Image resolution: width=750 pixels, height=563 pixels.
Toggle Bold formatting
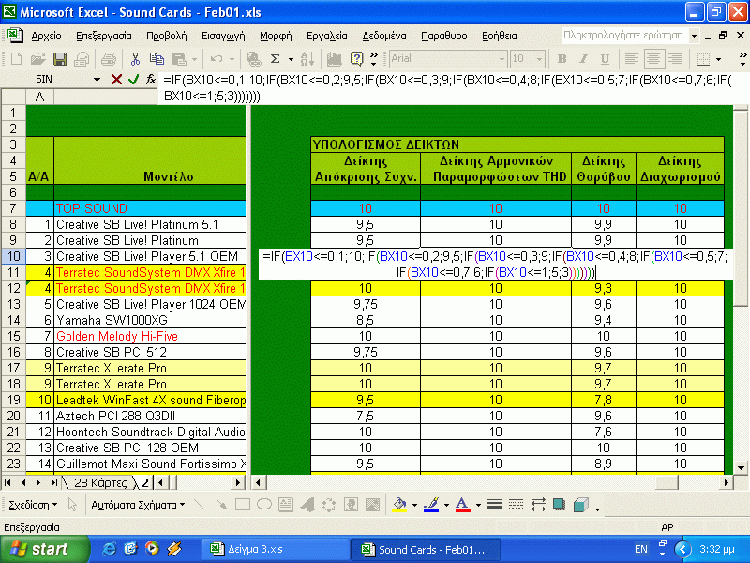(x=562, y=59)
